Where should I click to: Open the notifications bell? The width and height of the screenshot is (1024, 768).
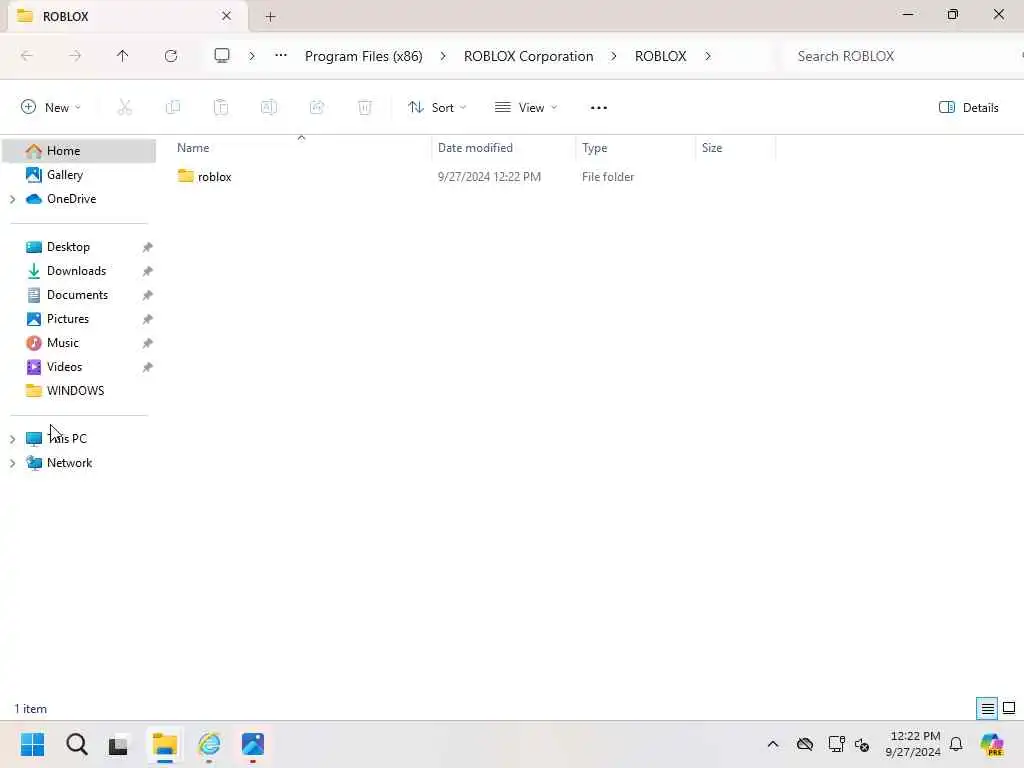click(956, 744)
